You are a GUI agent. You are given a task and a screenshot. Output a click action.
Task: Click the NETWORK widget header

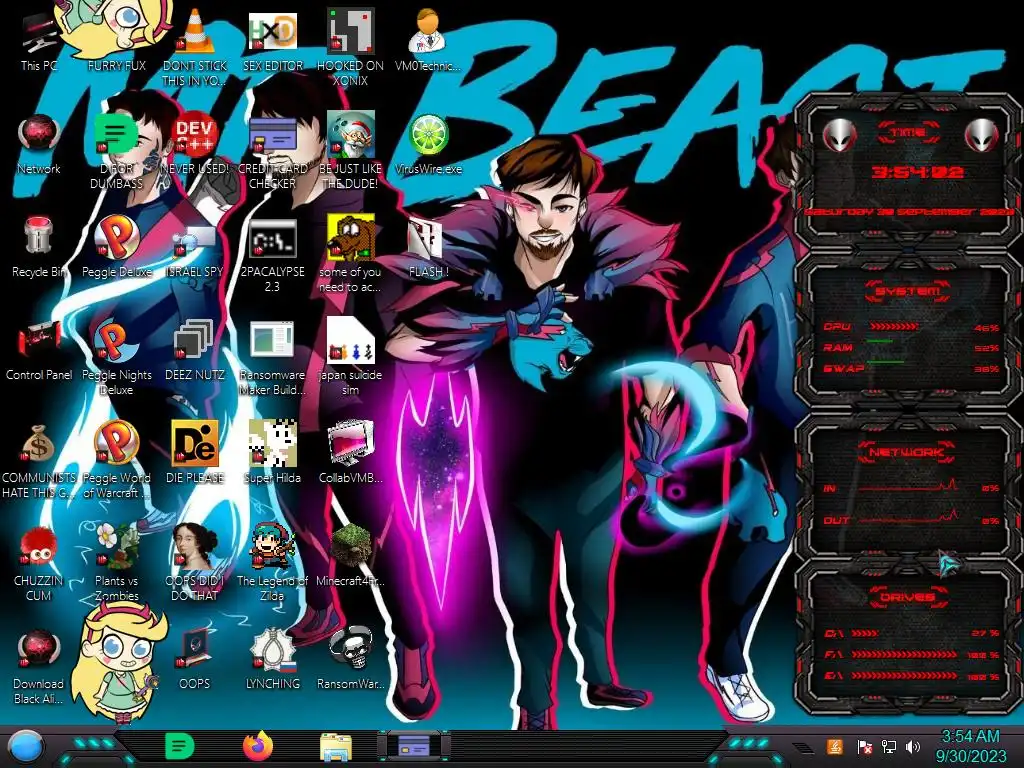(x=907, y=452)
